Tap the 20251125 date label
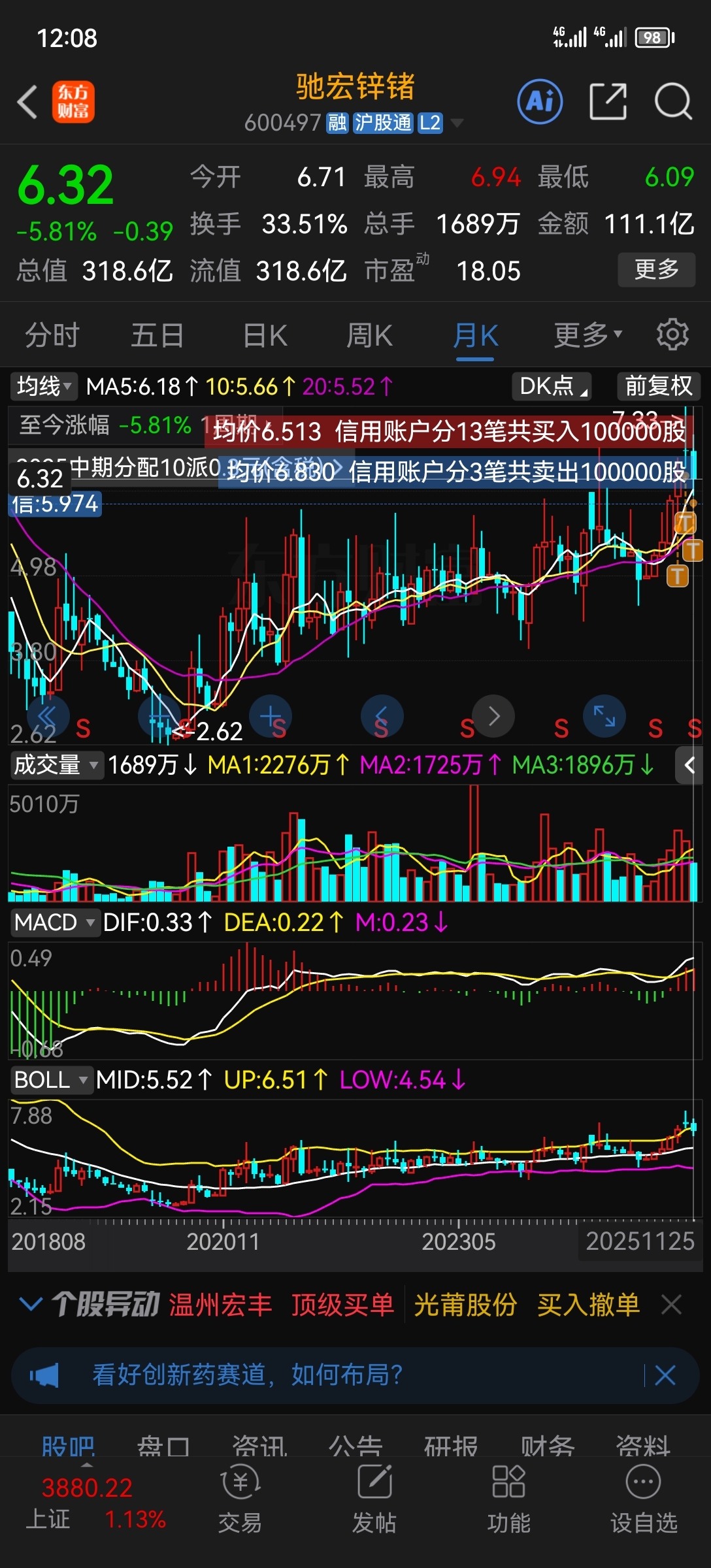Viewport: 711px width, 1568px height. click(640, 1241)
